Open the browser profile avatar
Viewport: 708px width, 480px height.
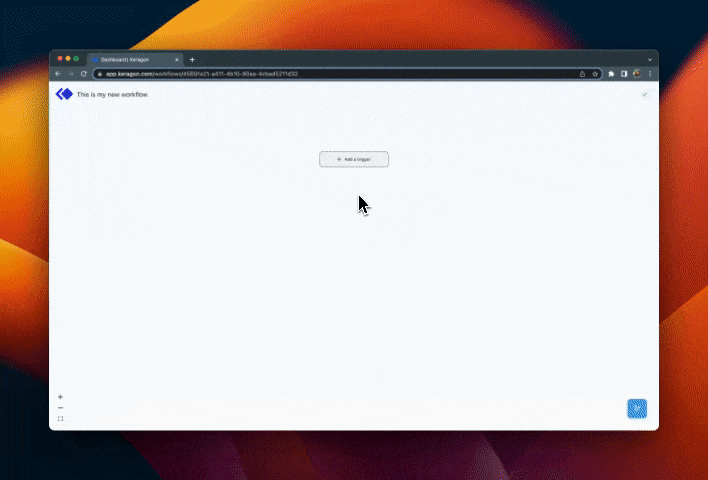point(636,74)
